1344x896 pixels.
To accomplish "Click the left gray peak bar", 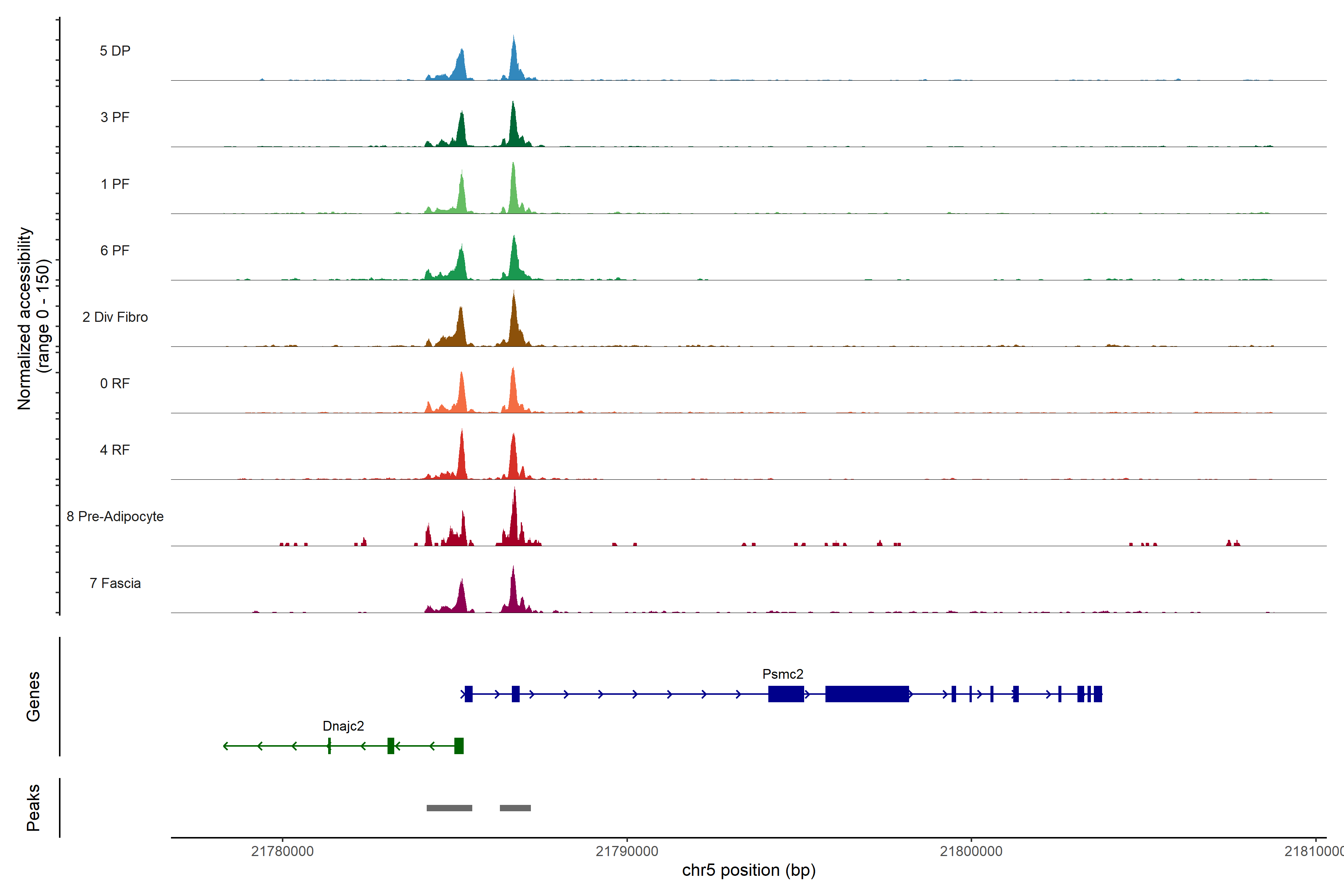I will pos(449,808).
